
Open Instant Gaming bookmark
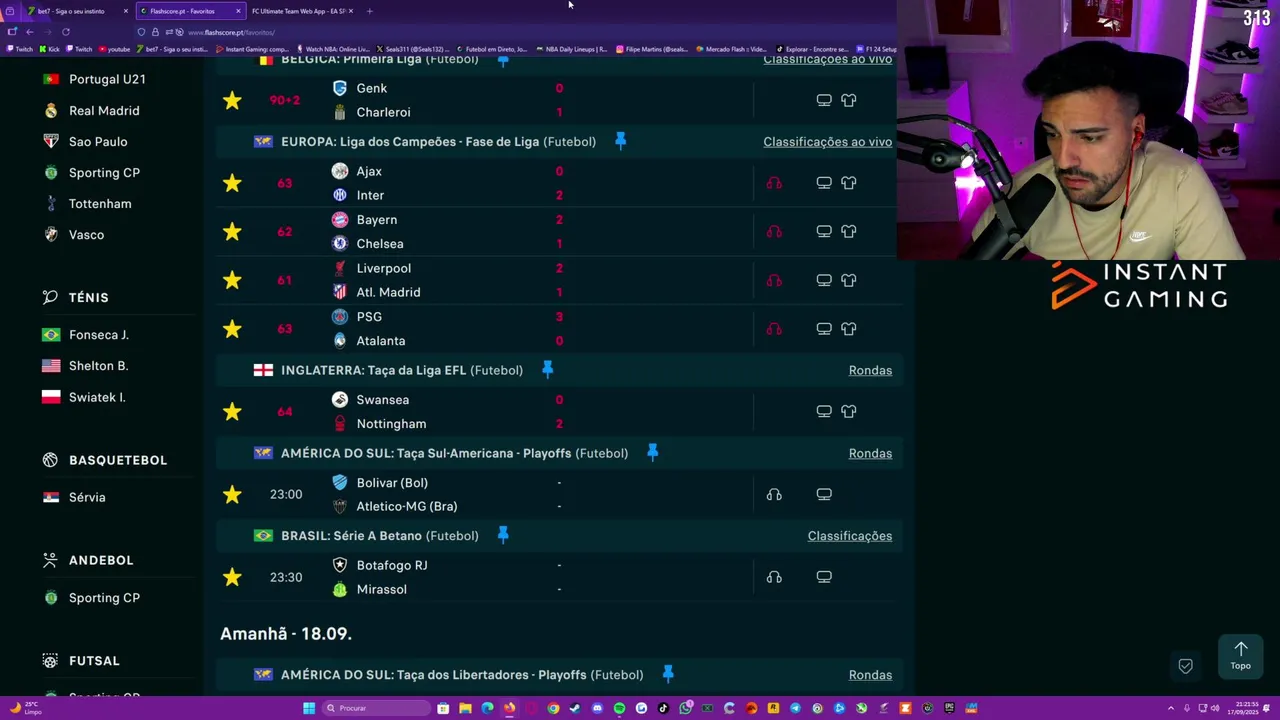click(x=254, y=49)
